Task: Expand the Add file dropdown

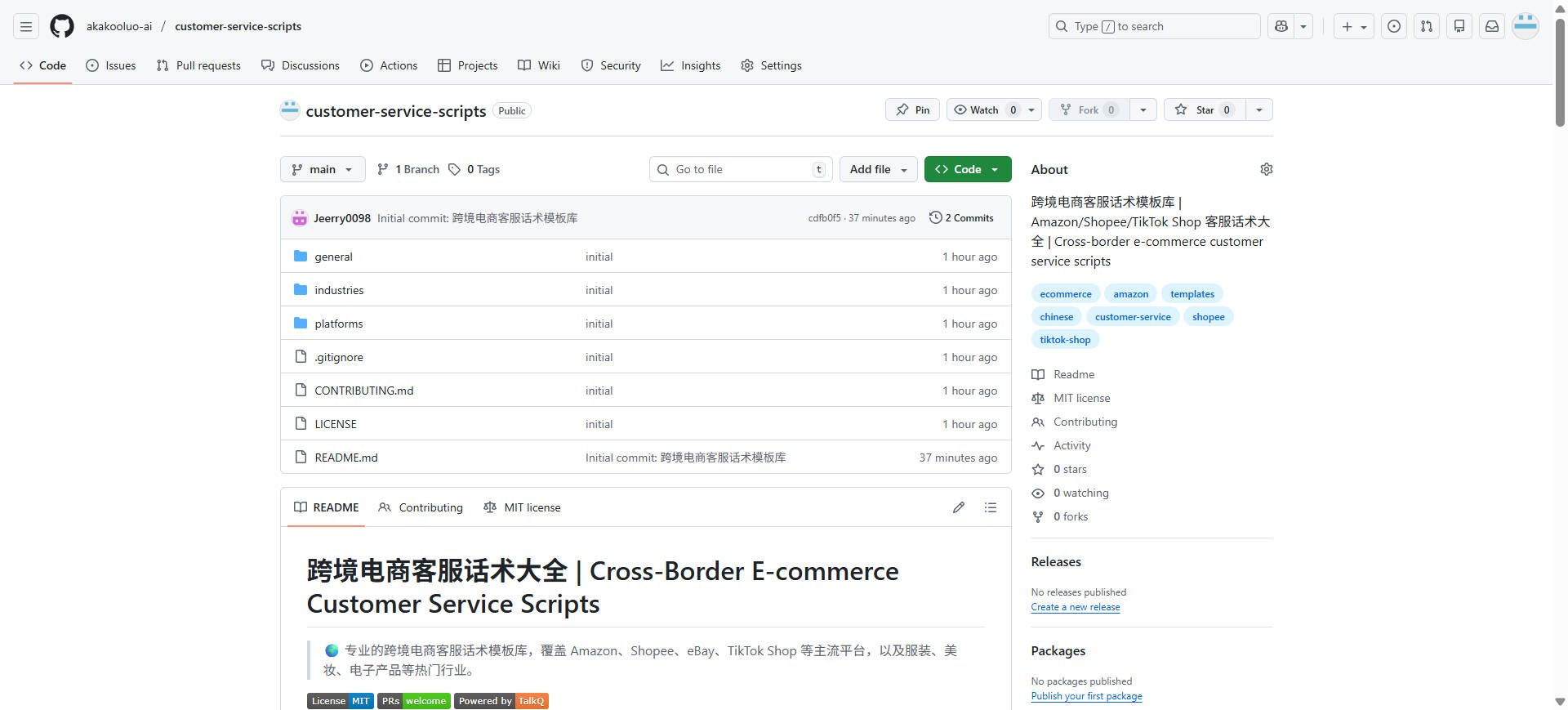Action: click(879, 169)
